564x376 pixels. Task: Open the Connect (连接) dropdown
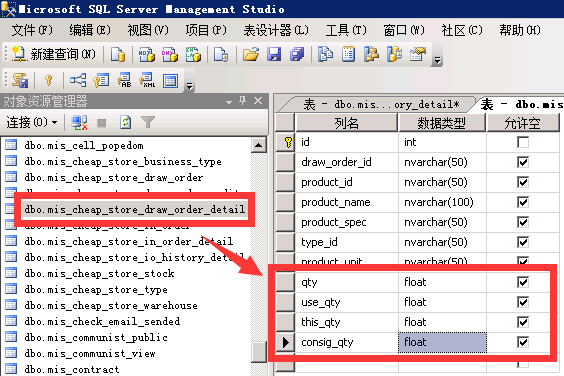pos(32,123)
